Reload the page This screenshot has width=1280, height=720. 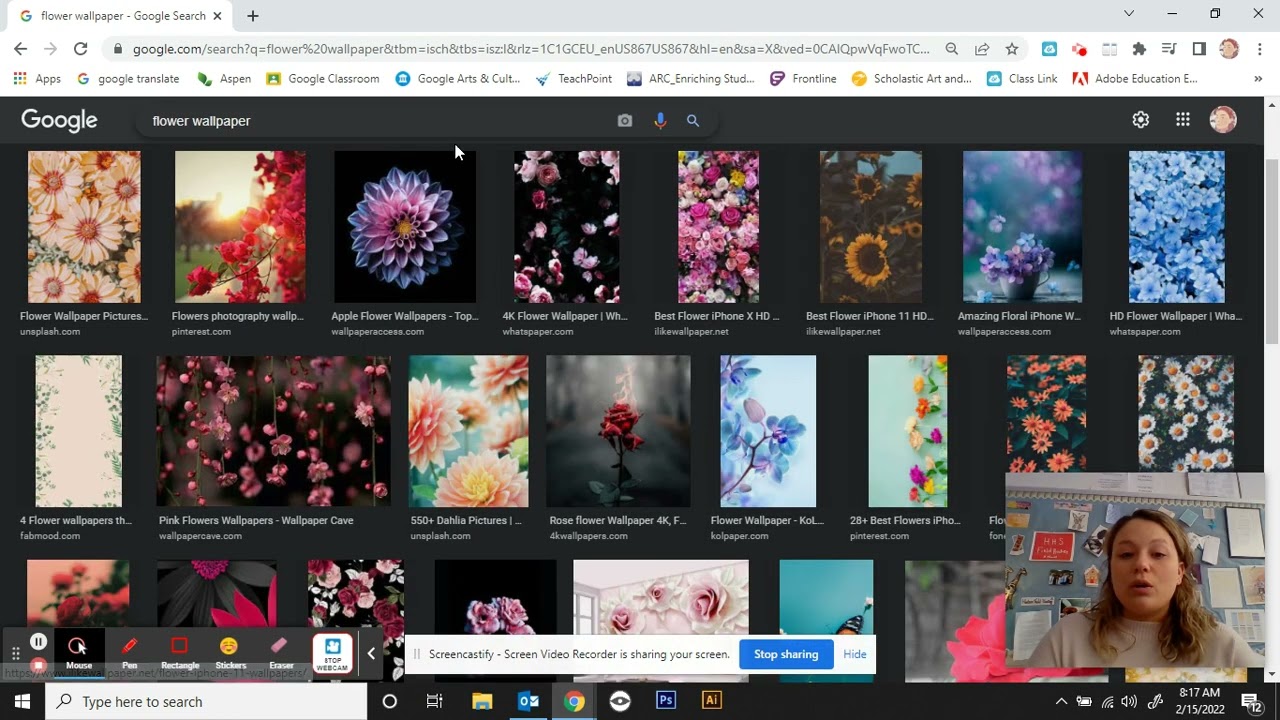tap(81, 49)
